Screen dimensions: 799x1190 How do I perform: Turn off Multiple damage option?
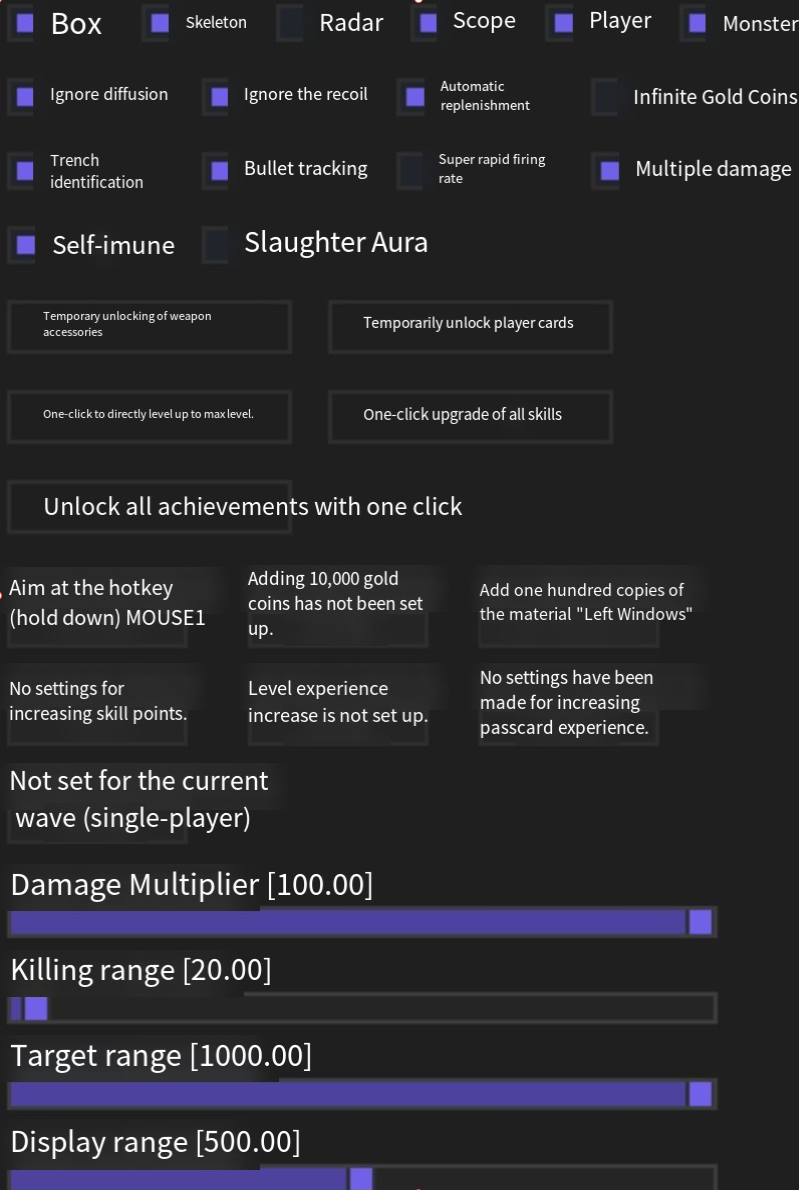(x=609, y=170)
